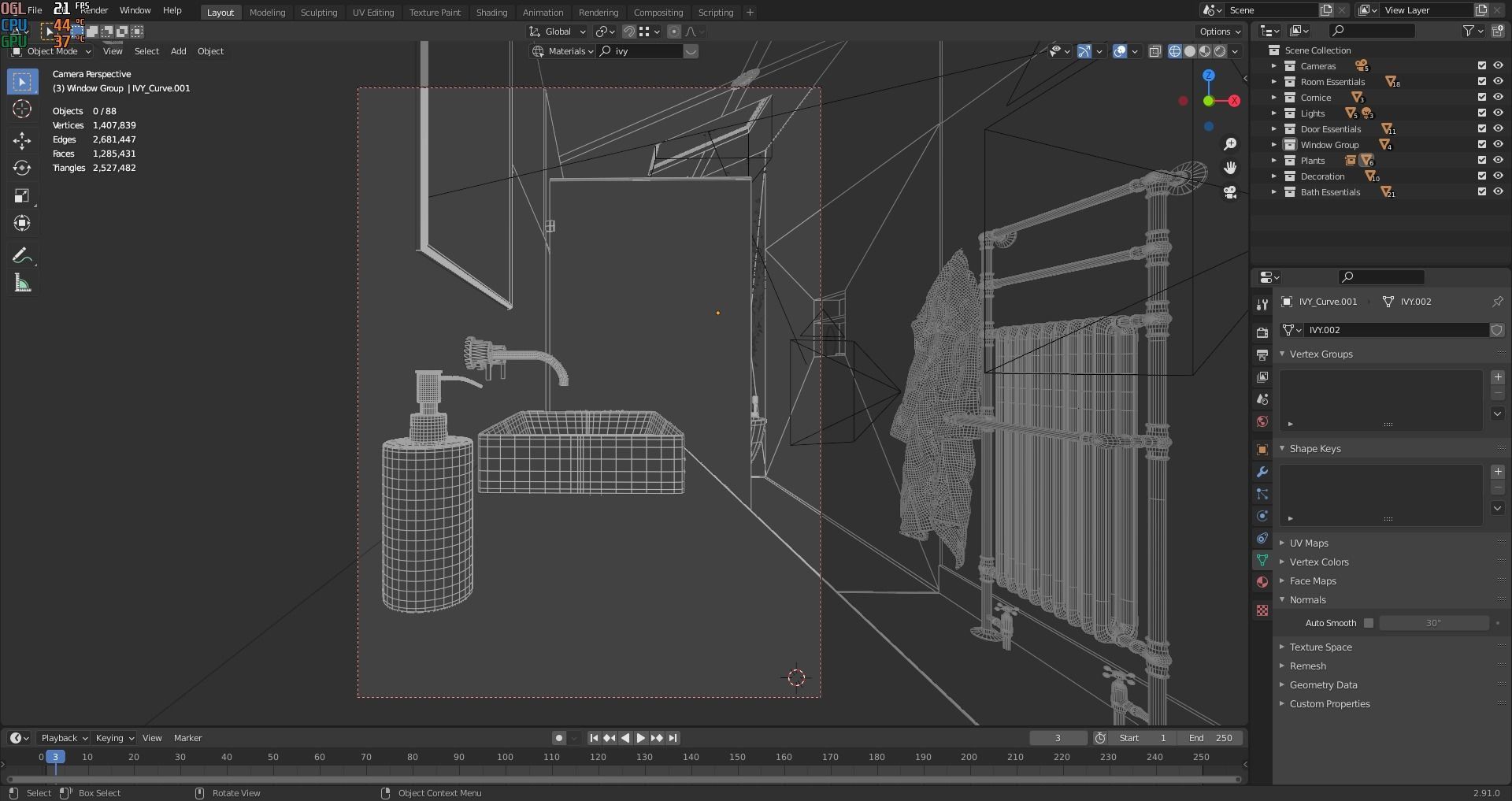Open the Help menu
Image resolution: width=1512 pixels, height=801 pixels.
[172, 10]
